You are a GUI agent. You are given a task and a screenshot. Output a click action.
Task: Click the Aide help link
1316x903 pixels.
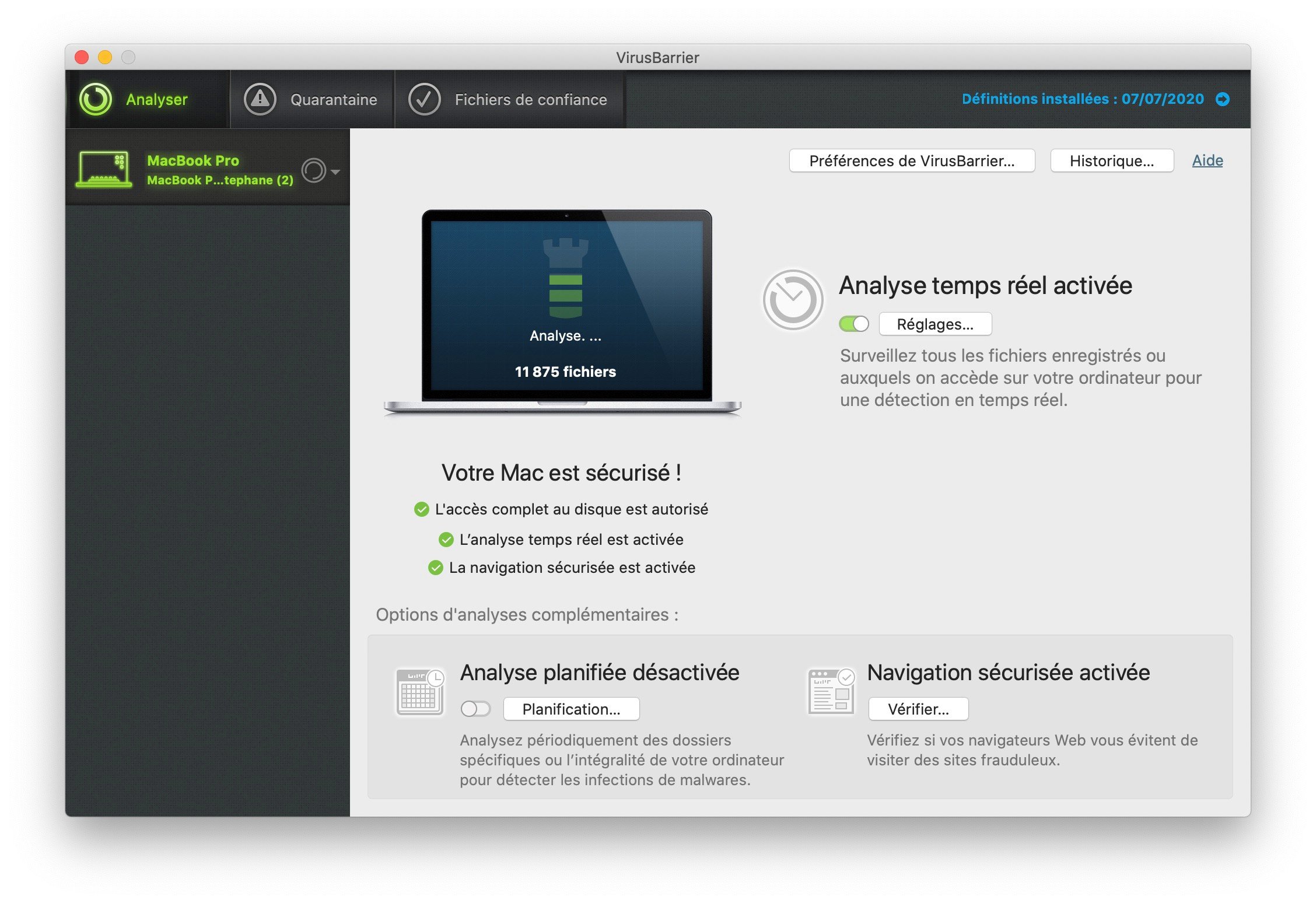(x=1207, y=160)
